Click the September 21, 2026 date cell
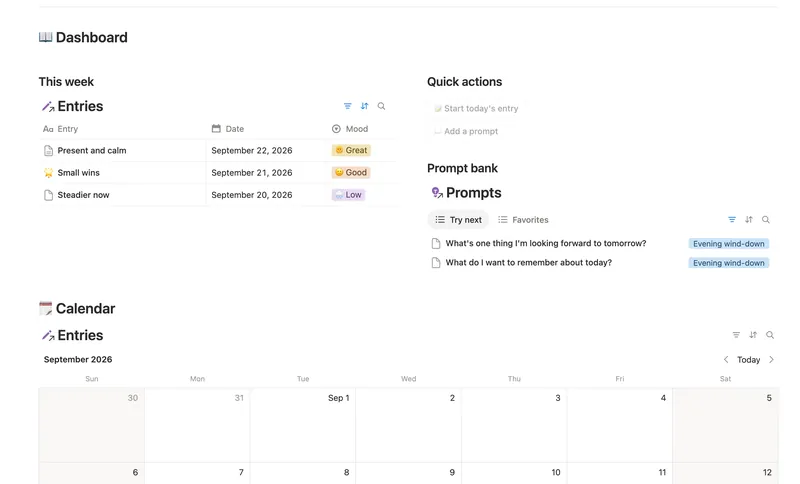Screen dimensions: 800x484 pyautogui.click(x=265, y=172)
